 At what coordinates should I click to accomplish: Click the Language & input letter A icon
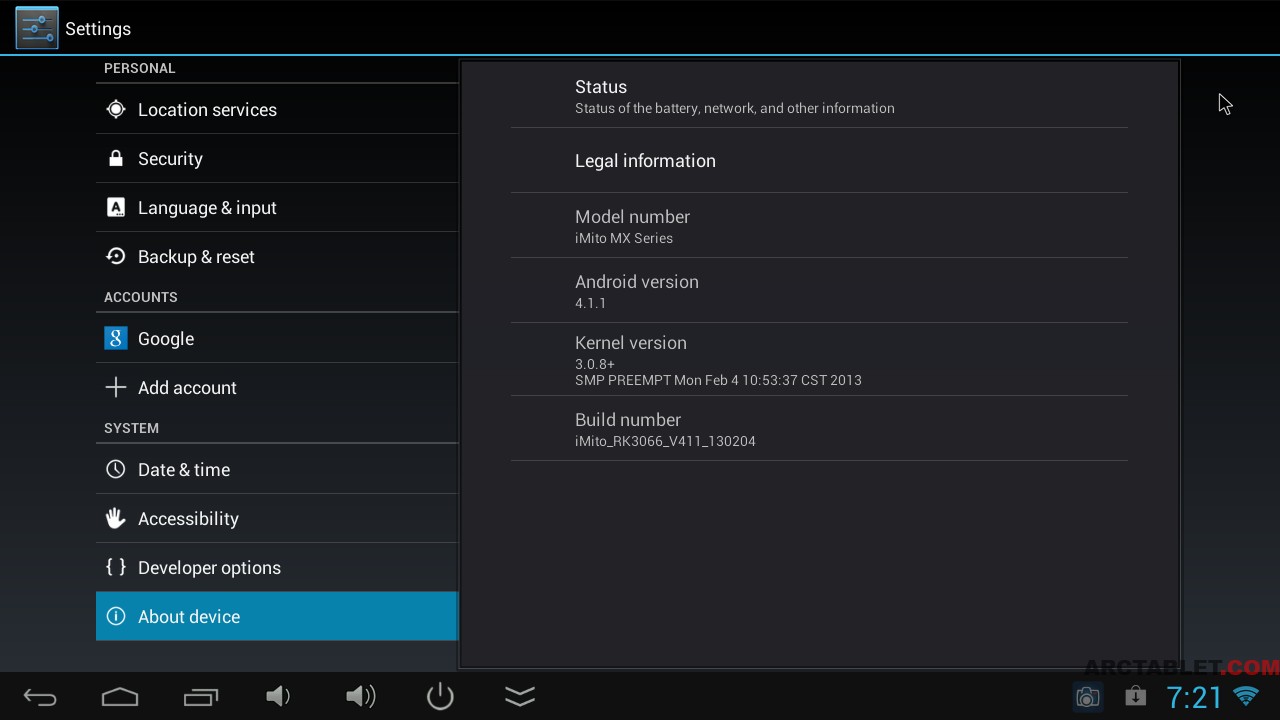tap(116, 207)
